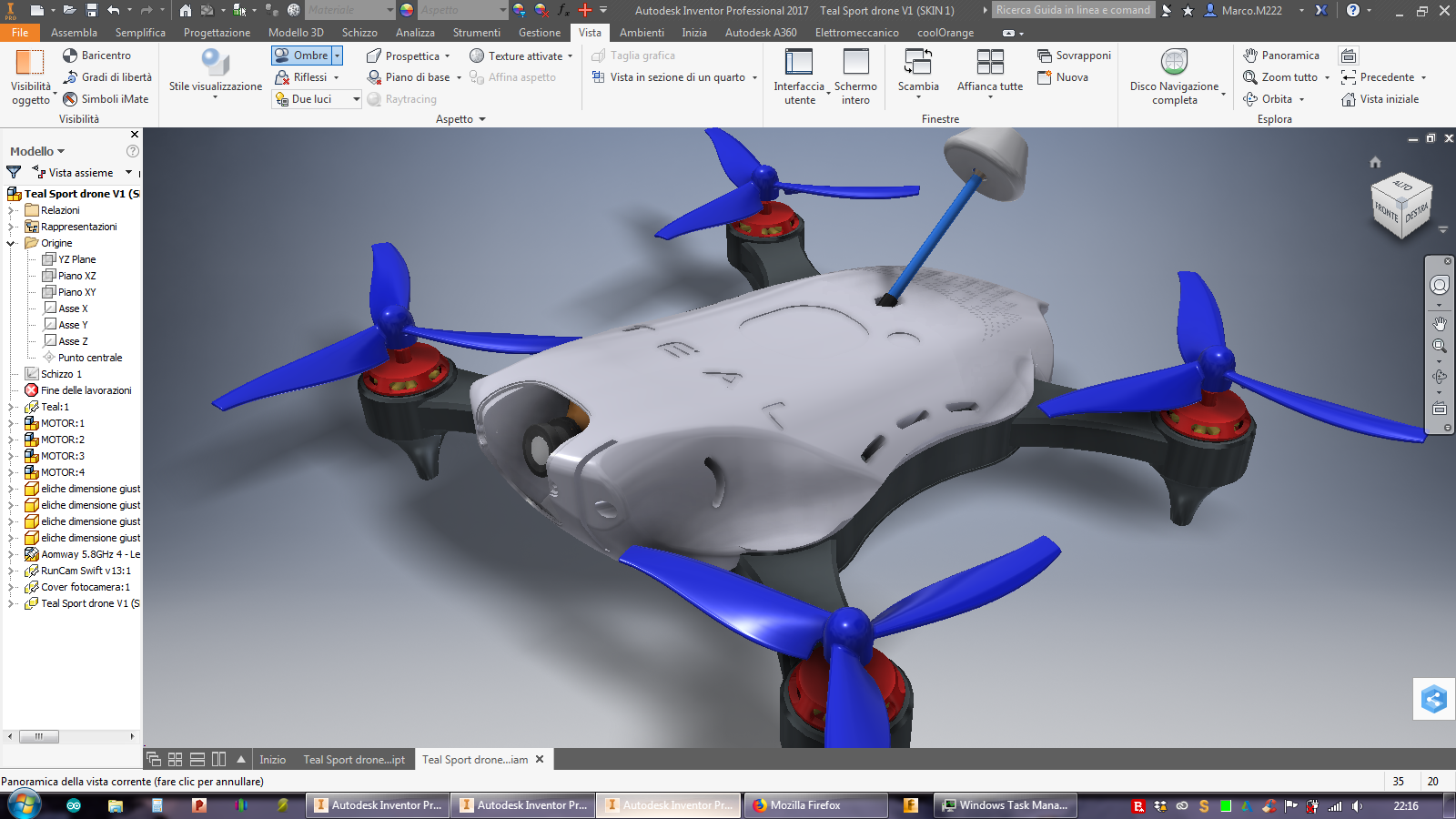
Task: Click the undo arrow in quick access toolbar
Action: click(114, 10)
